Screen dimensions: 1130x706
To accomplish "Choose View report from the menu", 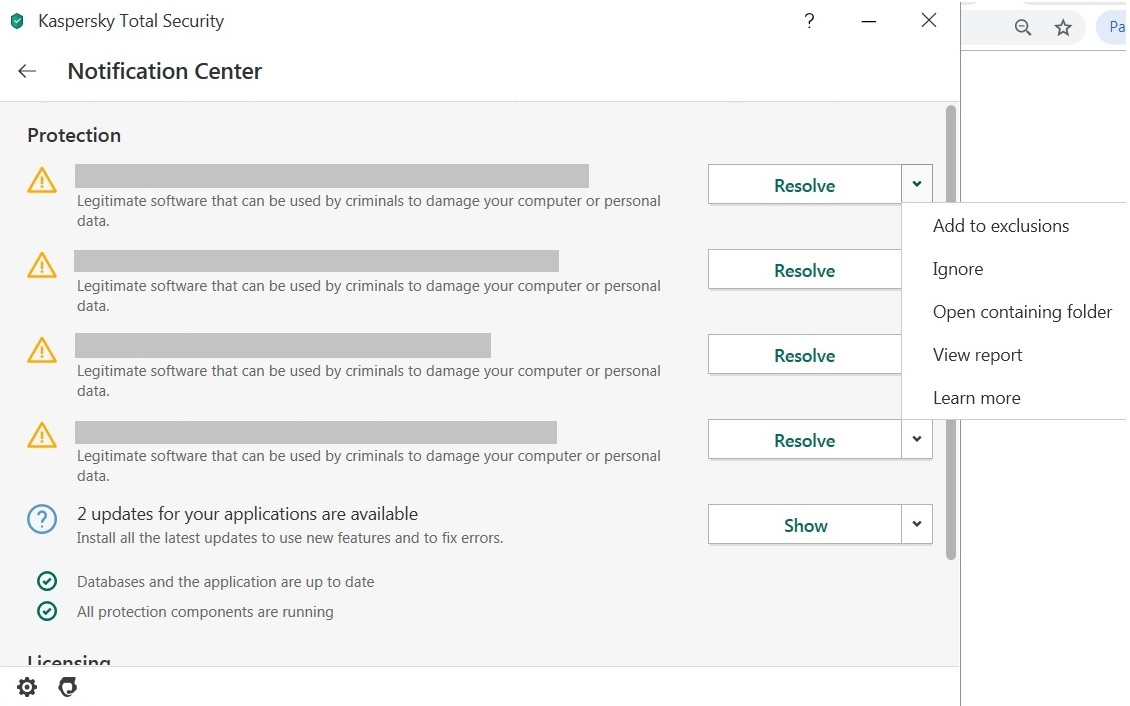I will pos(977,355).
